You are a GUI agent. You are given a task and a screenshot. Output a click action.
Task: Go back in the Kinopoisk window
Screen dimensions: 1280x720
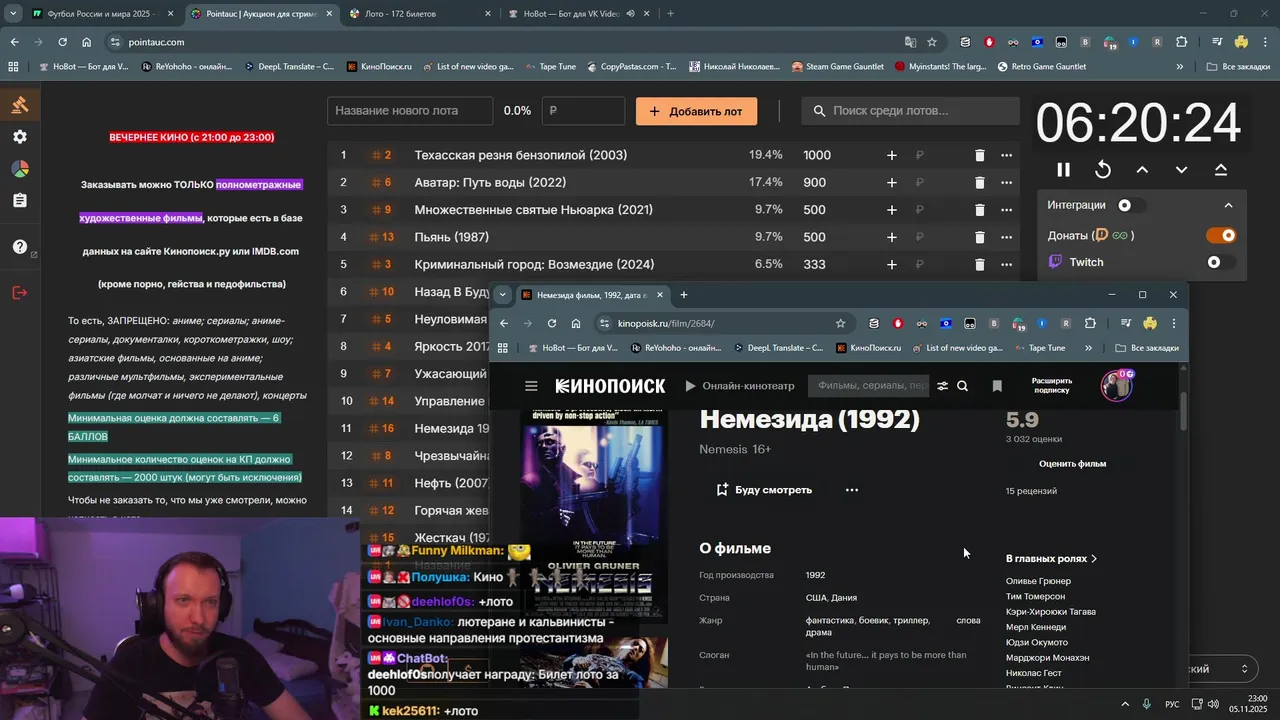(x=504, y=323)
